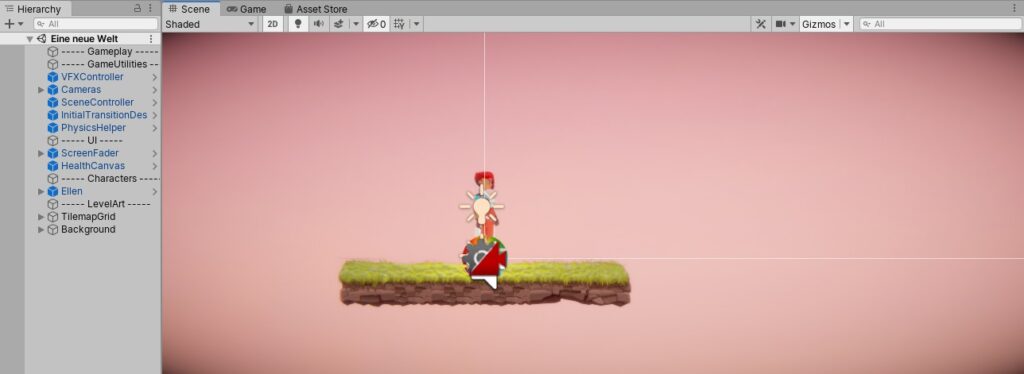The image size is (1024, 374).
Task: Open the Hierarchy panel options menu
Action: click(x=150, y=8)
